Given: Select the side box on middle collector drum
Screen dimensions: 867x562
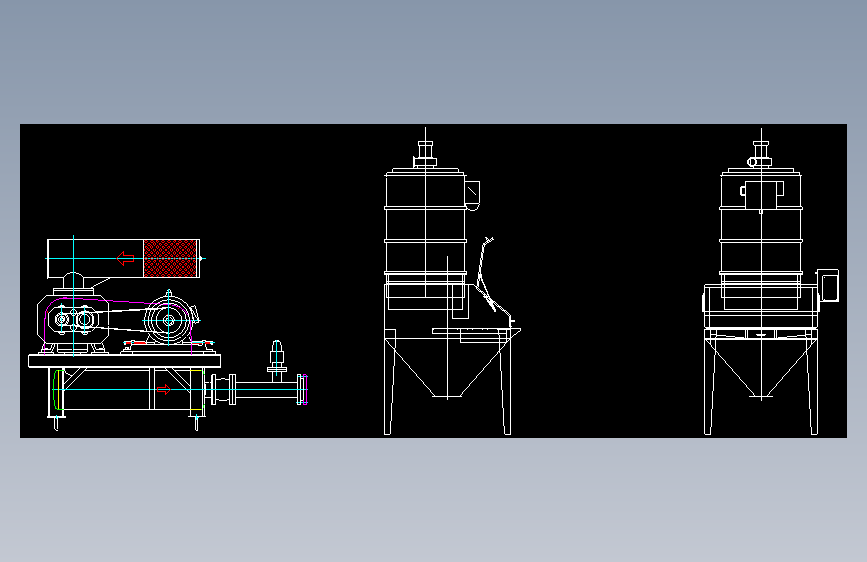Looking at the screenshot, I should (472, 195).
